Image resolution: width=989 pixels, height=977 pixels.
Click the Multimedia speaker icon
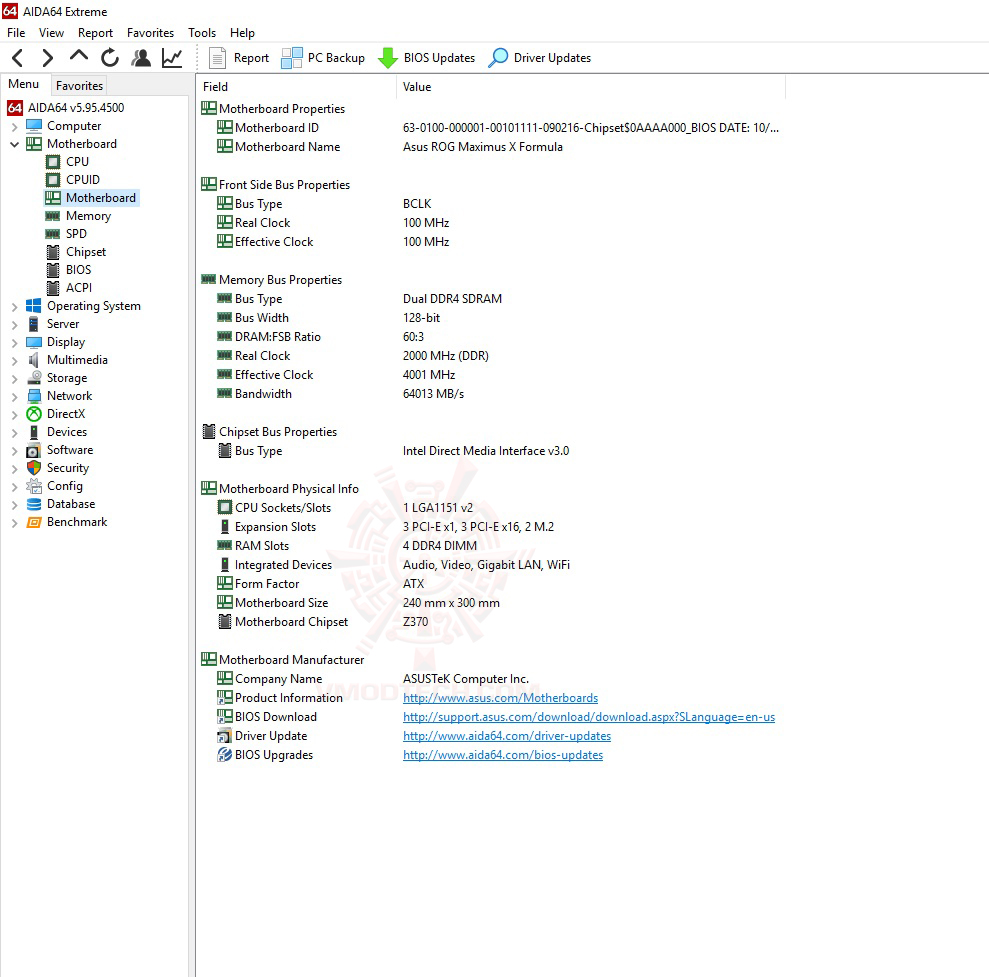click(33, 360)
